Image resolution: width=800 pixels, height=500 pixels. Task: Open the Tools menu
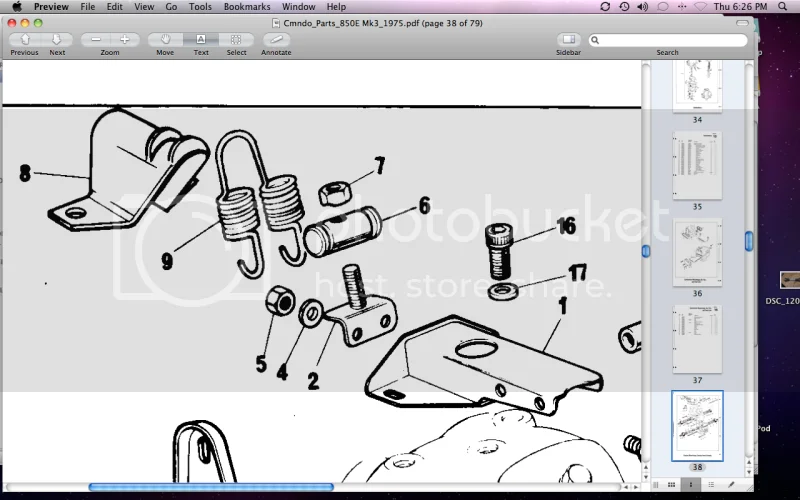coord(200,7)
